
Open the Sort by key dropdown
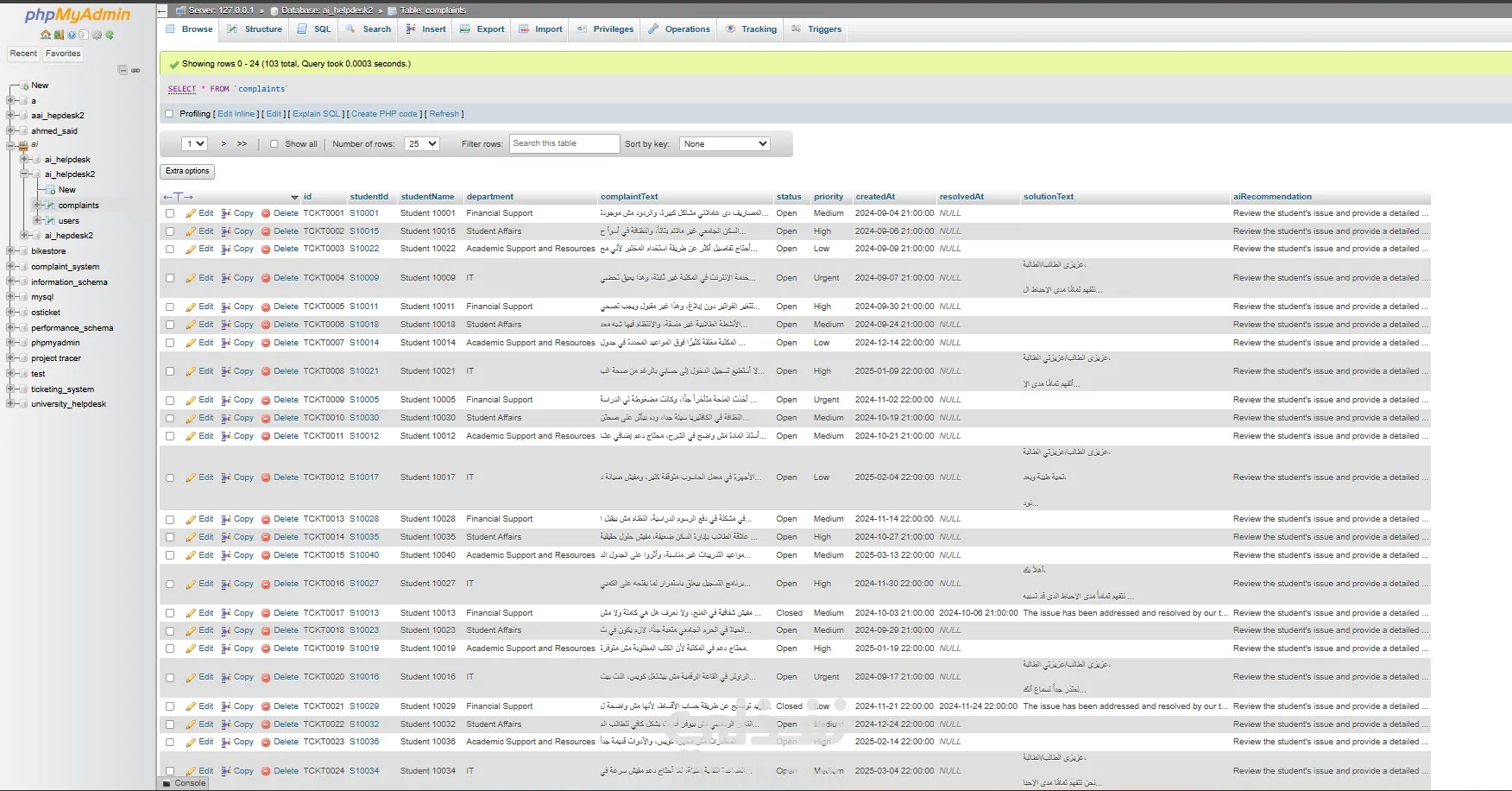pos(725,143)
